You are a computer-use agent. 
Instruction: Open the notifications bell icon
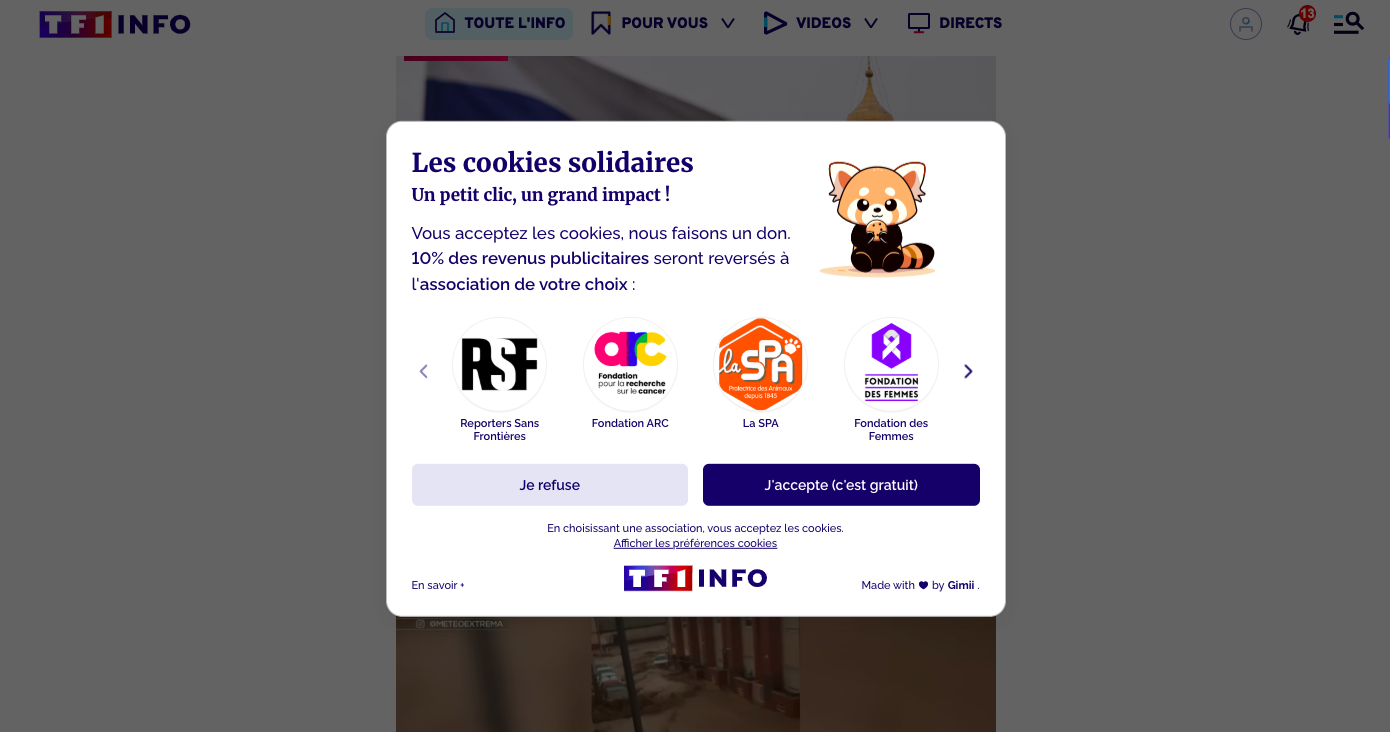1299,22
